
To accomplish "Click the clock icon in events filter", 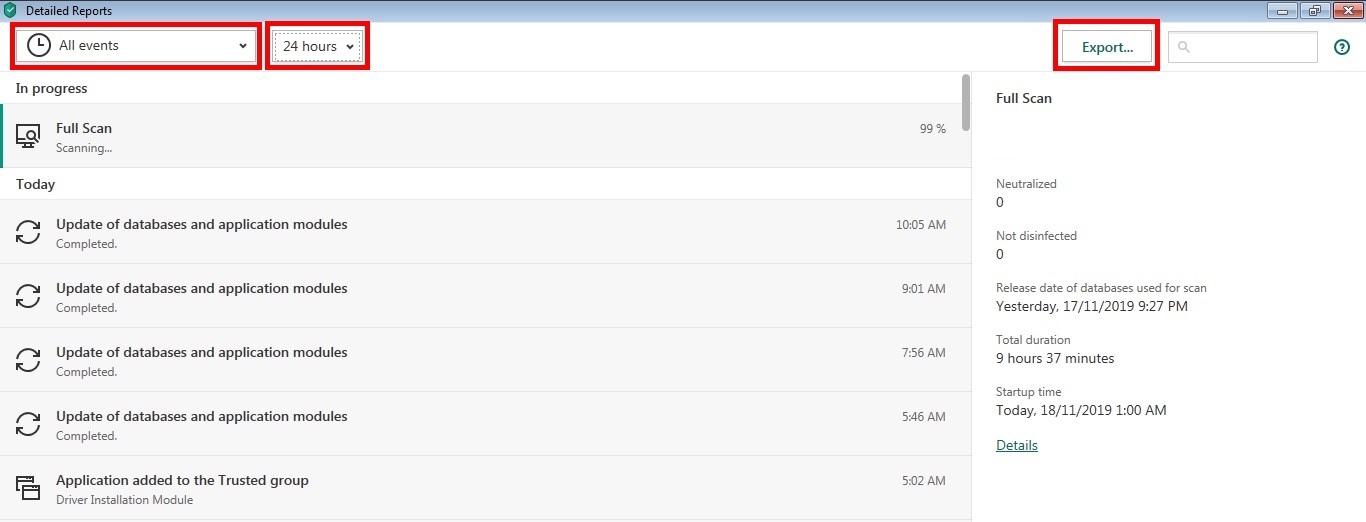I will click(39, 46).
